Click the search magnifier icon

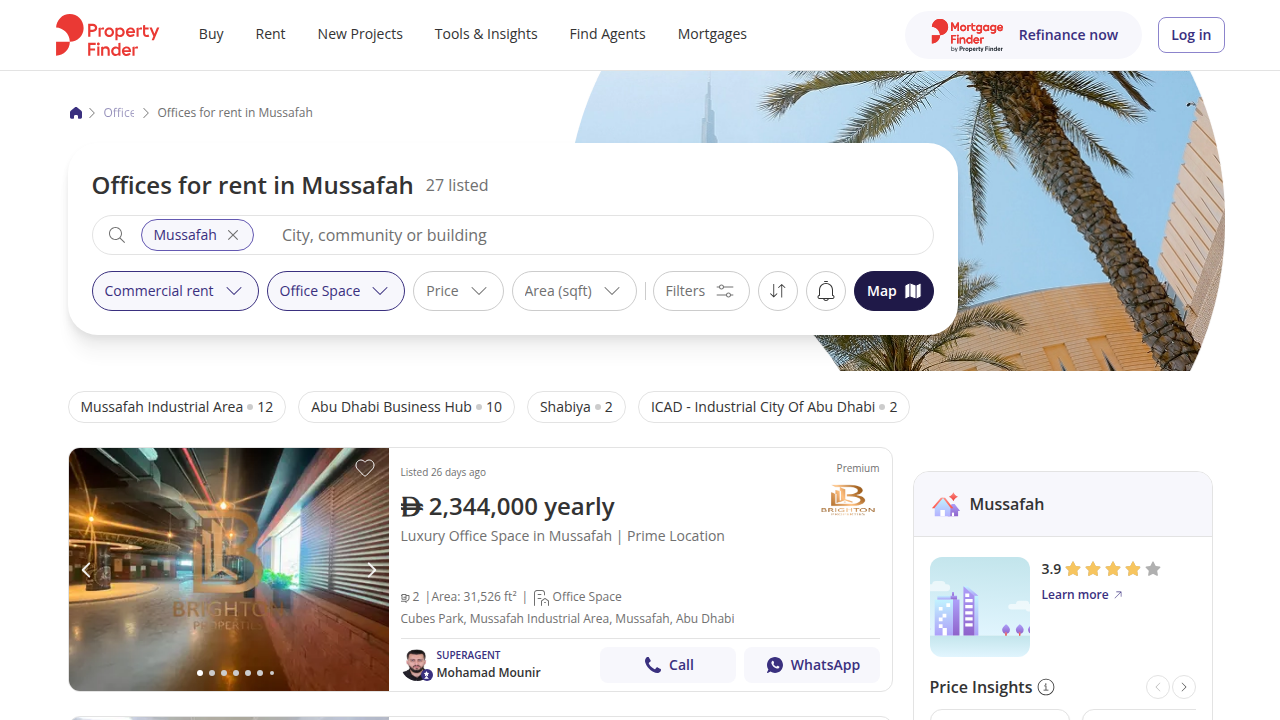click(117, 235)
